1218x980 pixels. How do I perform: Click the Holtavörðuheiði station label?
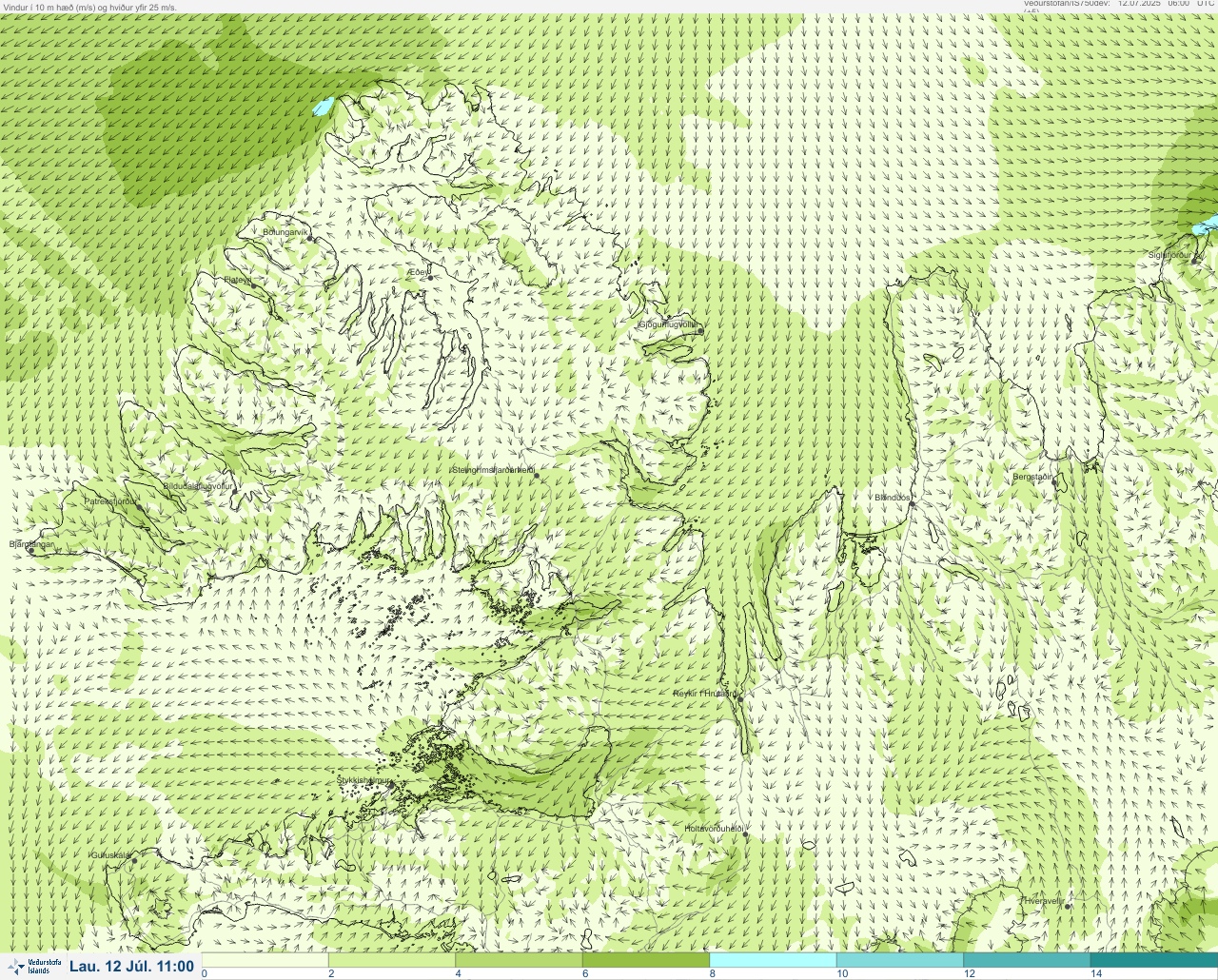coord(714,829)
